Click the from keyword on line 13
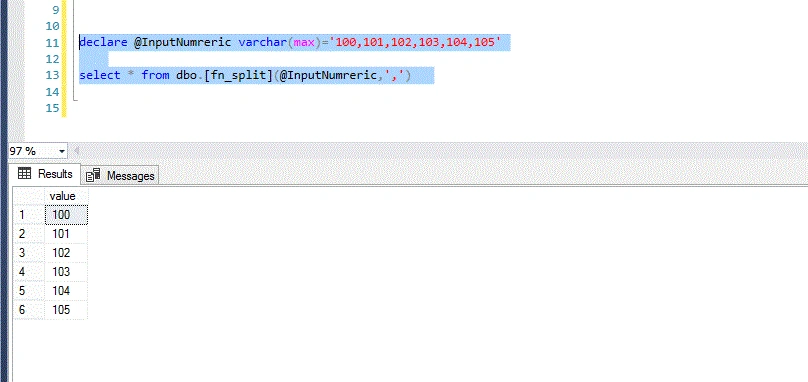The height and width of the screenshot is (382, 808). 155,75
